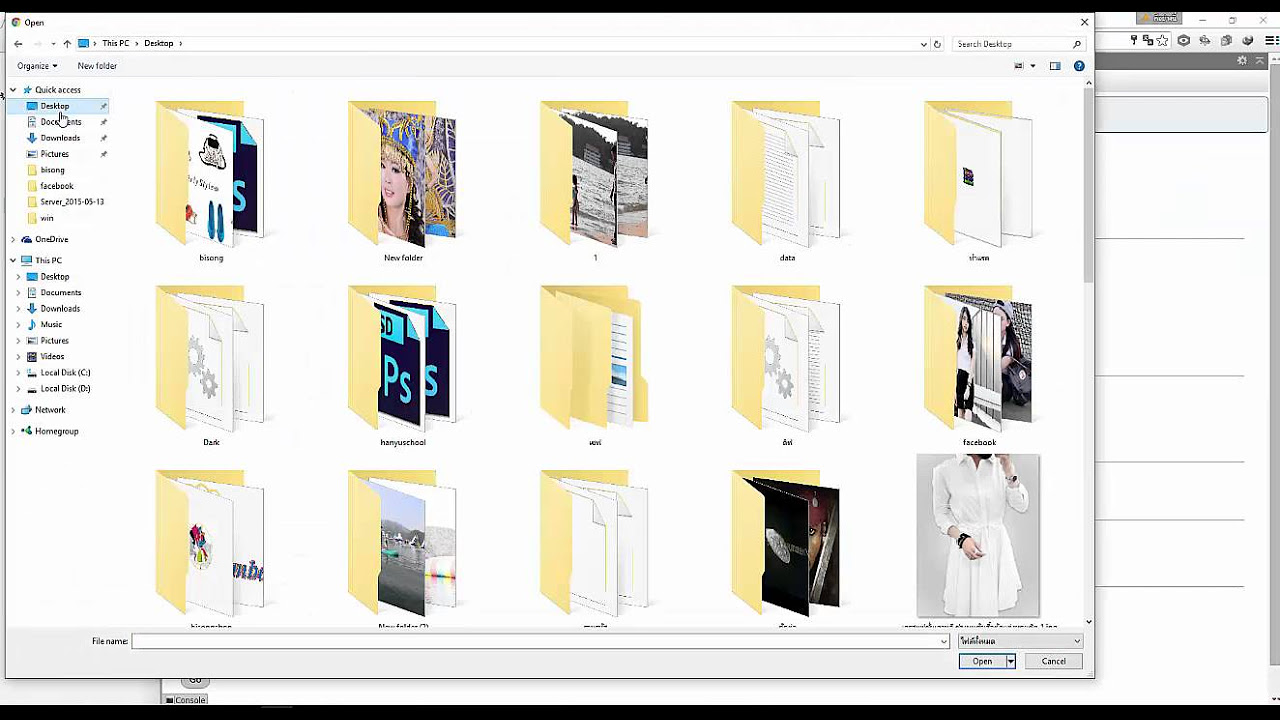Click the New folder command

pos(97,66)
